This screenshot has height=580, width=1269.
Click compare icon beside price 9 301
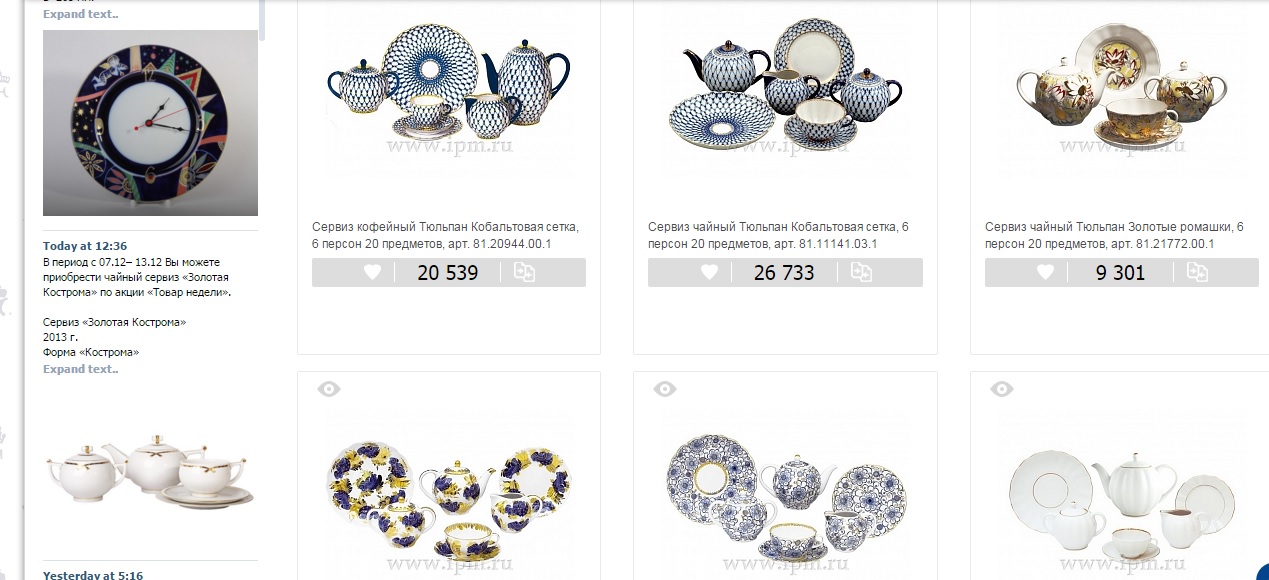[1198, 272]
